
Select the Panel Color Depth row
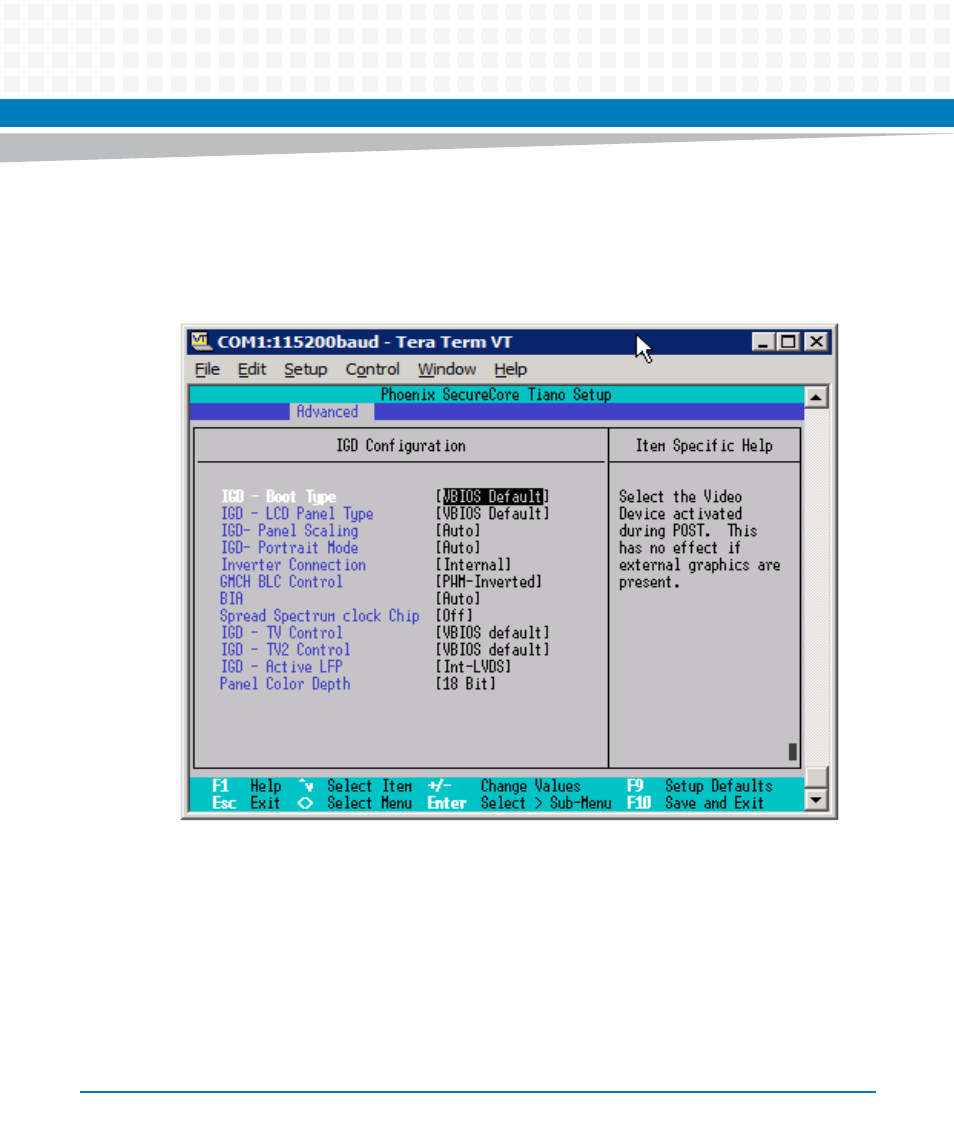coord(358,684)
